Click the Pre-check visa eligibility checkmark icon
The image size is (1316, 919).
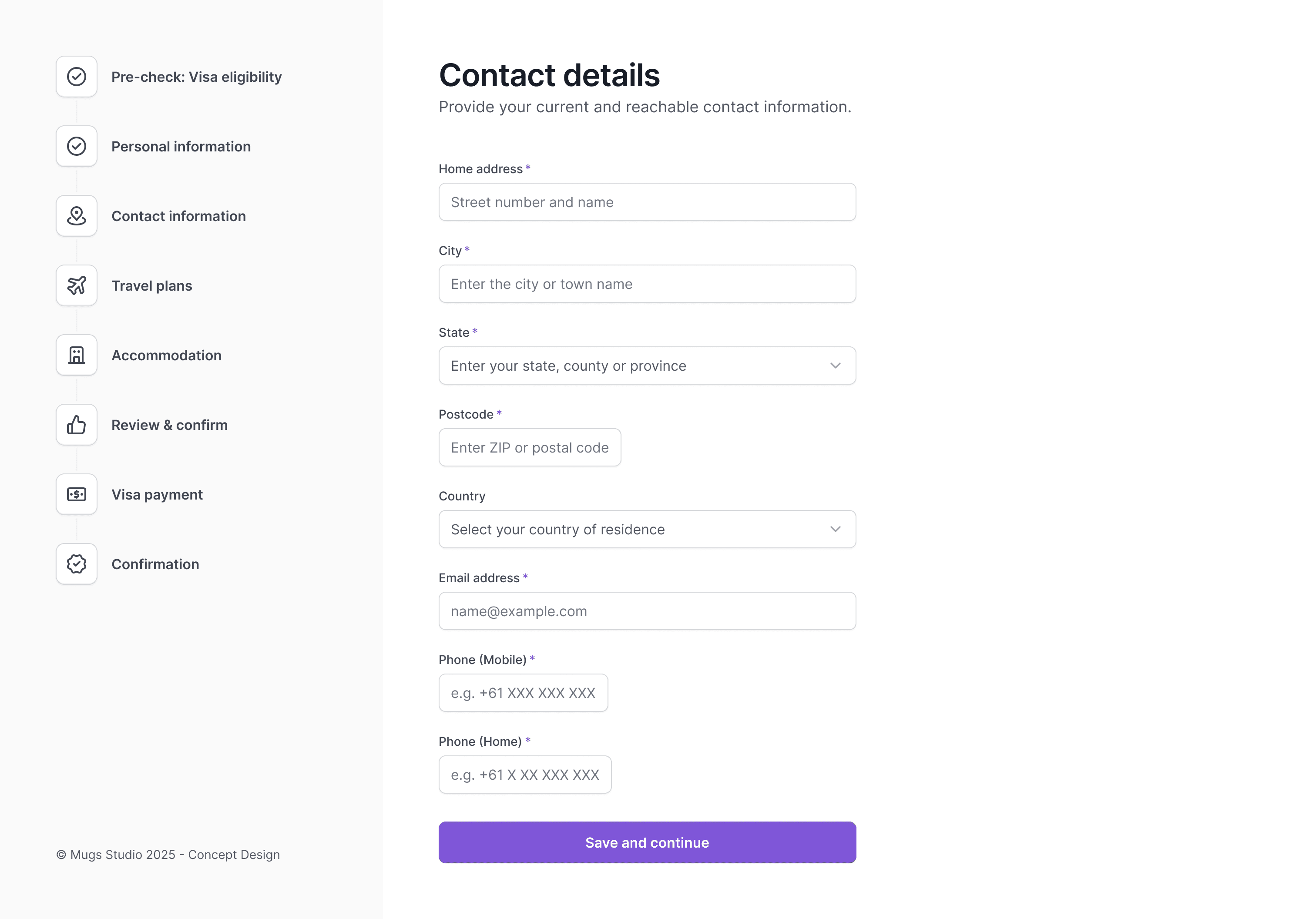[x=76, y=76]
